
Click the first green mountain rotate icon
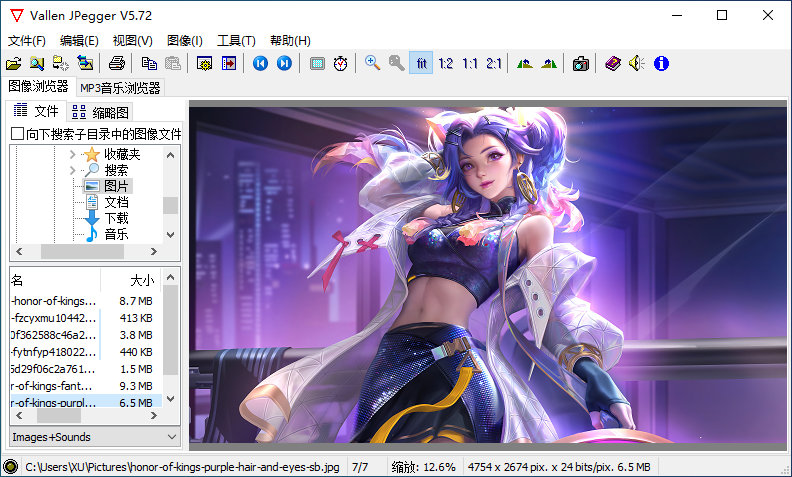click(x=525, y=64)
